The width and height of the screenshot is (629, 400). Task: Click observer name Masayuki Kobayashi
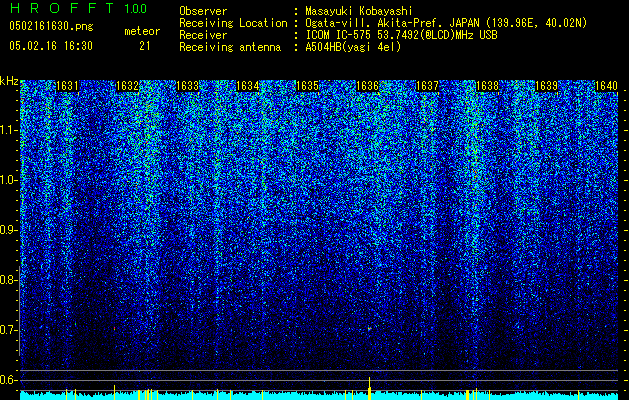(x=359, y=11)
